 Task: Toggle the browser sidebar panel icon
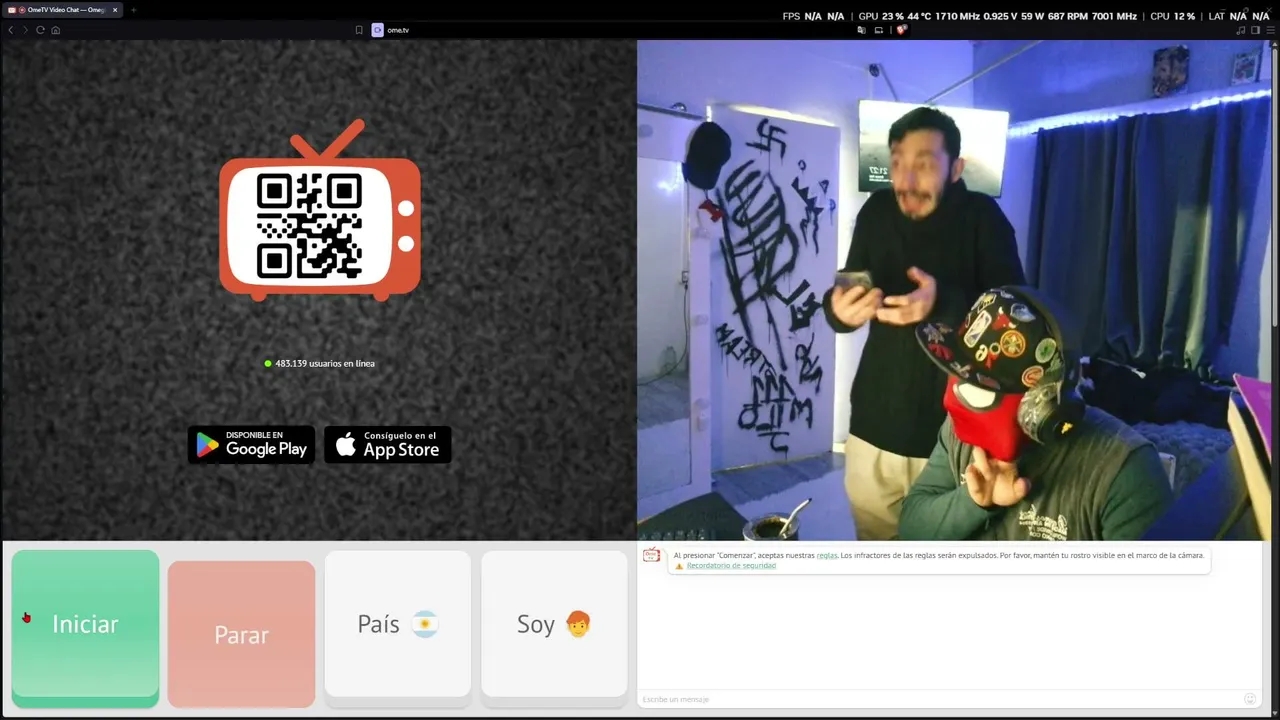[x=1256, y=30]
